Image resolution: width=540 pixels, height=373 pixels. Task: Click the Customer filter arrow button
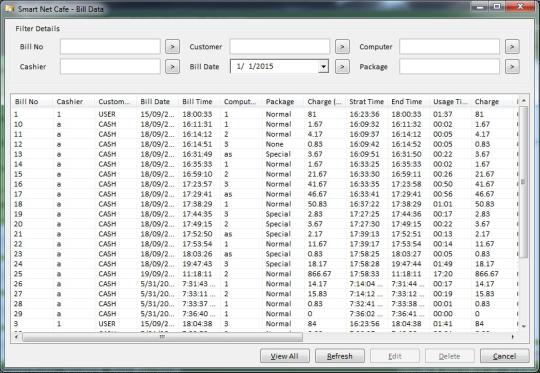click(x=342, y=46)
